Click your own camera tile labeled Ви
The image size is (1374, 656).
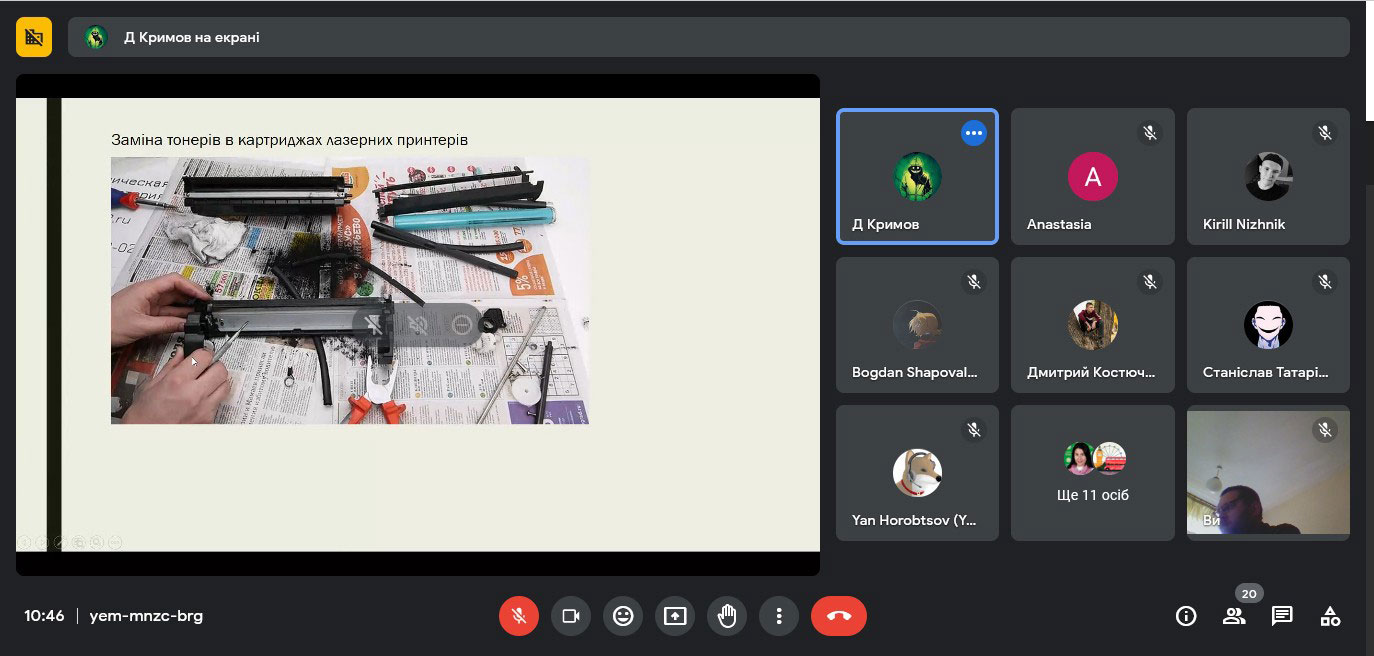click(x=1268, y=473)
